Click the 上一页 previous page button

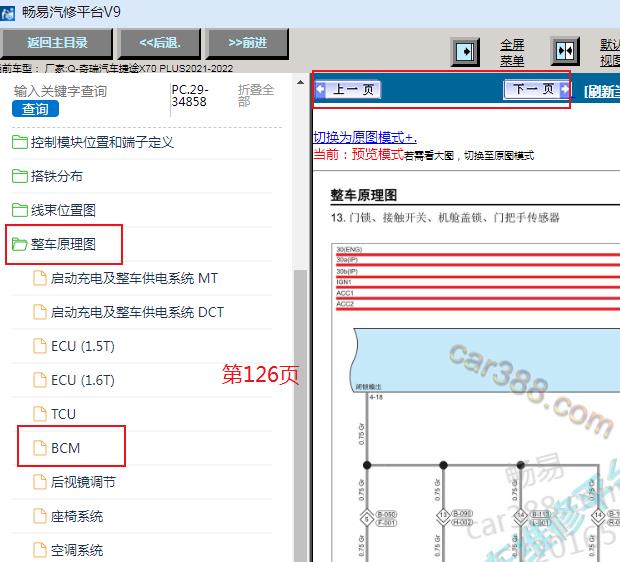point(348,89)
